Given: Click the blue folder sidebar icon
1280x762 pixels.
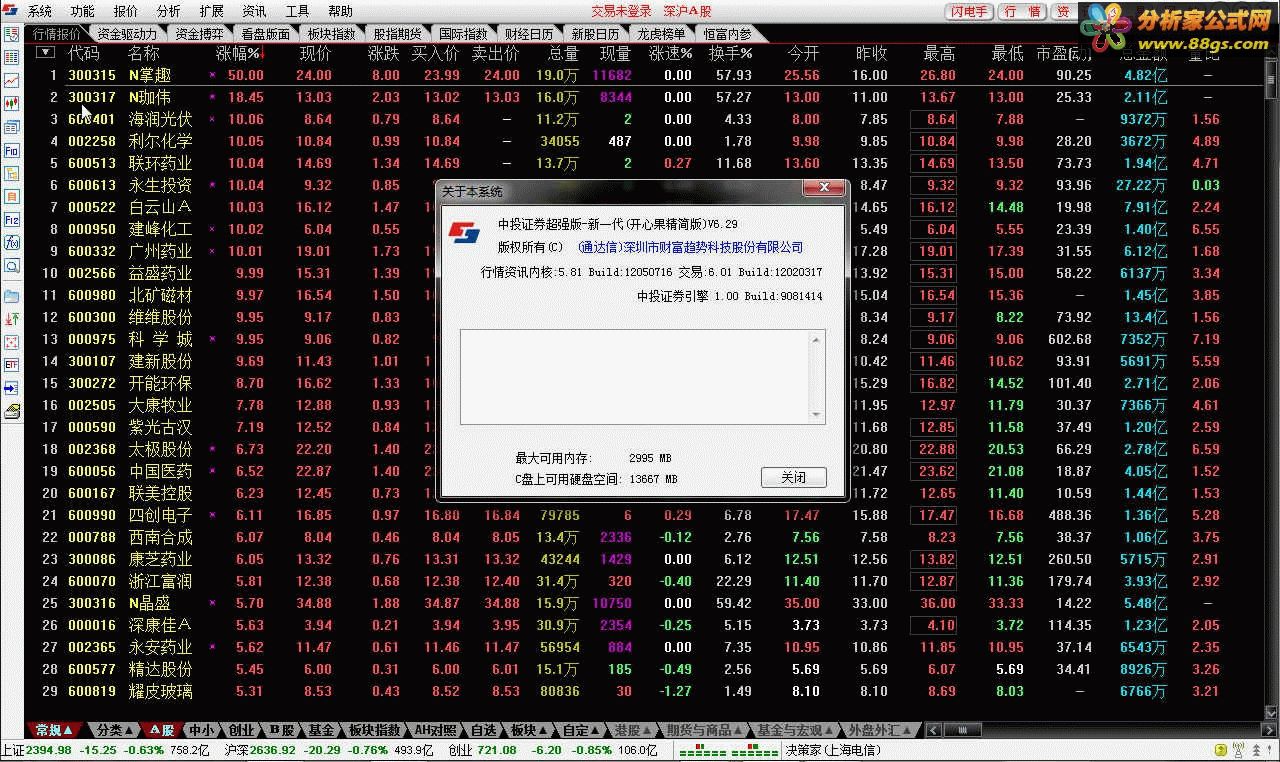Looking at the screenshot, I should click(12, 296).
